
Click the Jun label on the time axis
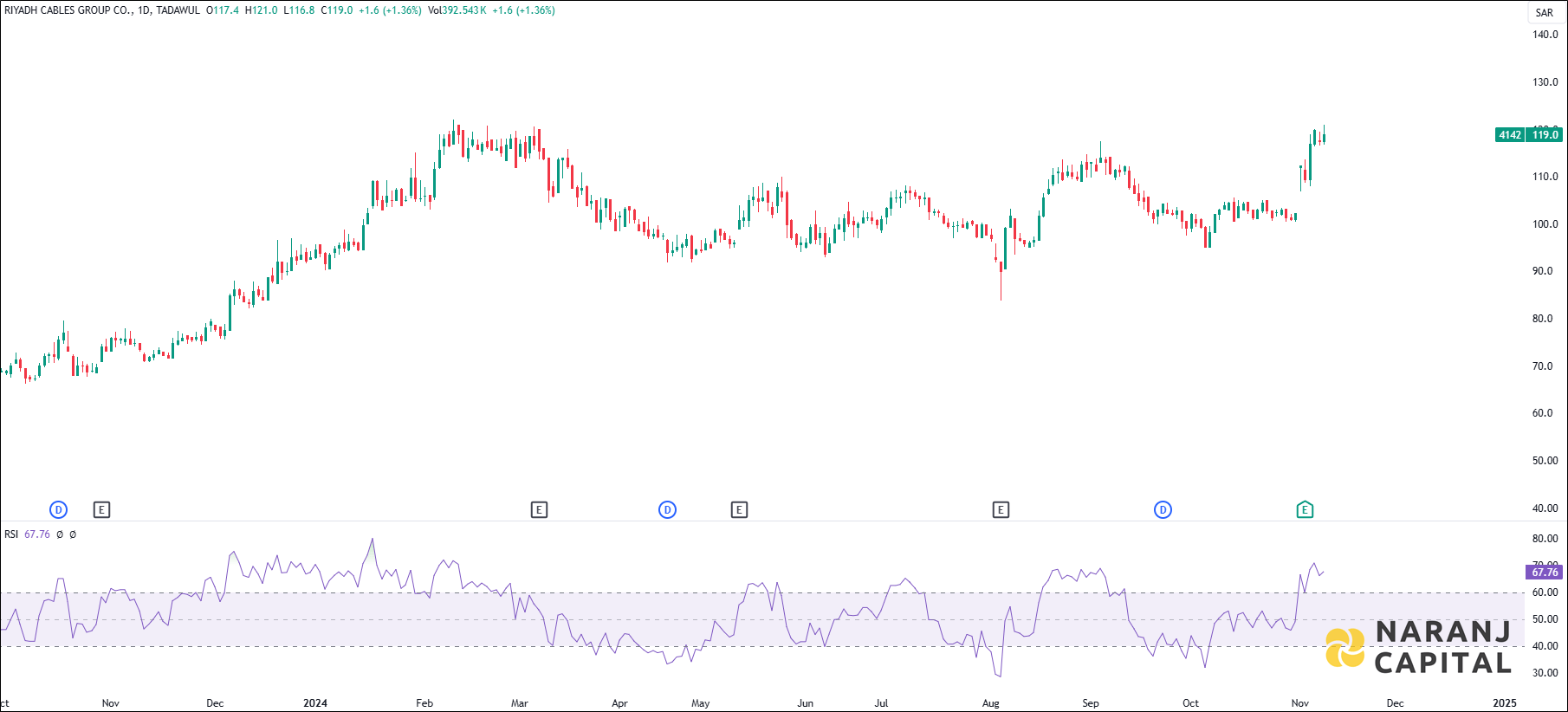(x=806, y=703)
